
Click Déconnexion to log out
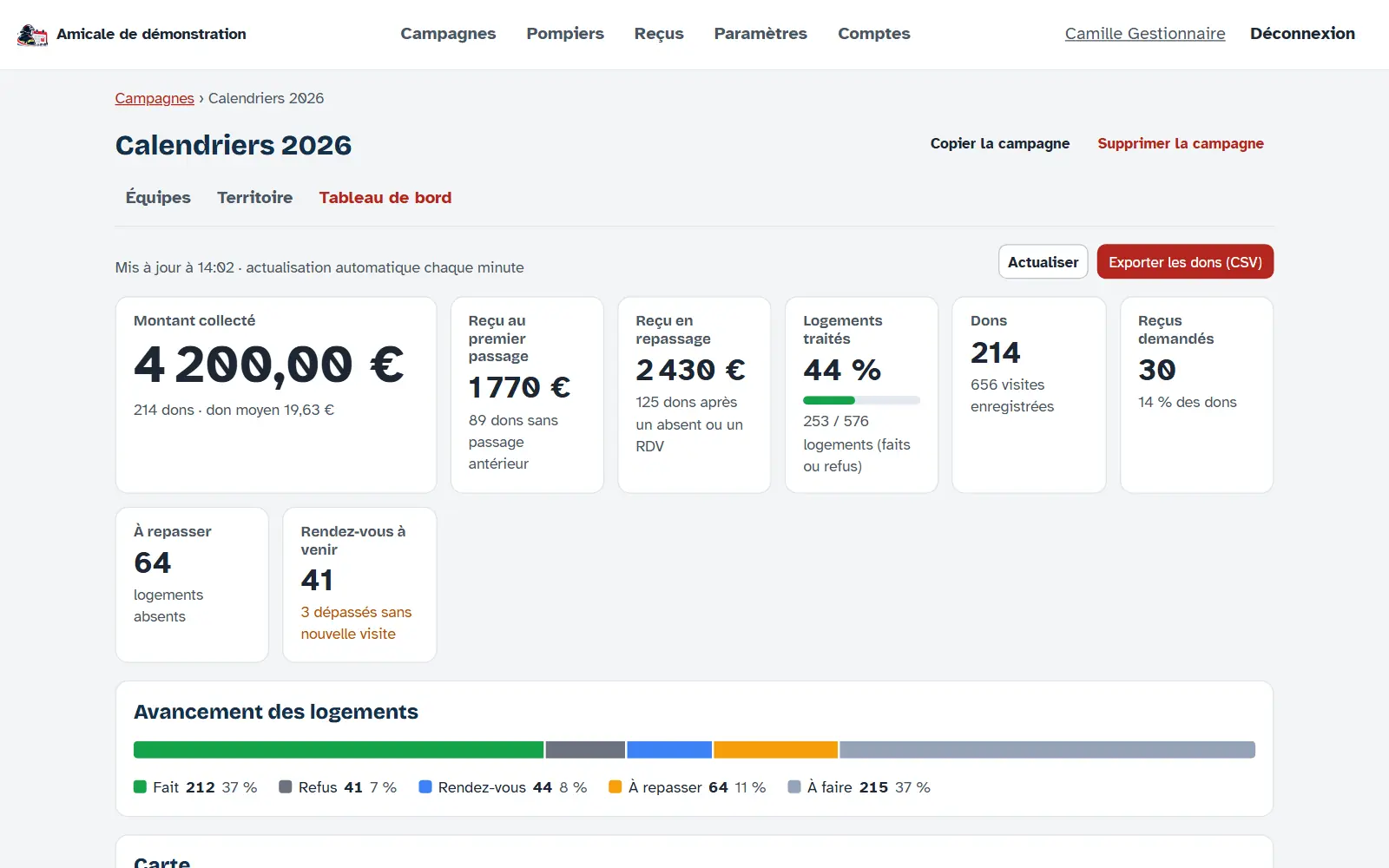[1302, 34]
